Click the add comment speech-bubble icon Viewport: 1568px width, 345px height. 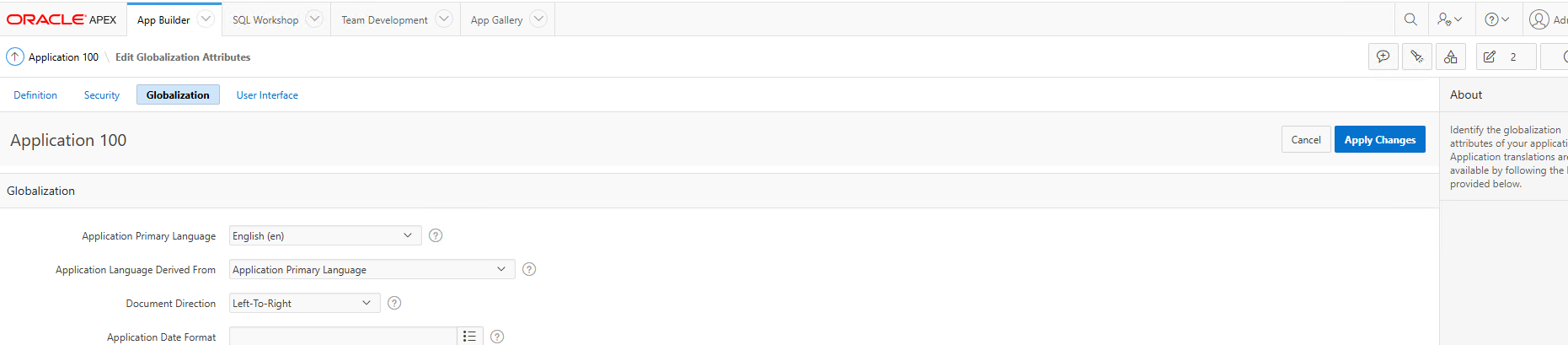click(x=1383, y=57)
